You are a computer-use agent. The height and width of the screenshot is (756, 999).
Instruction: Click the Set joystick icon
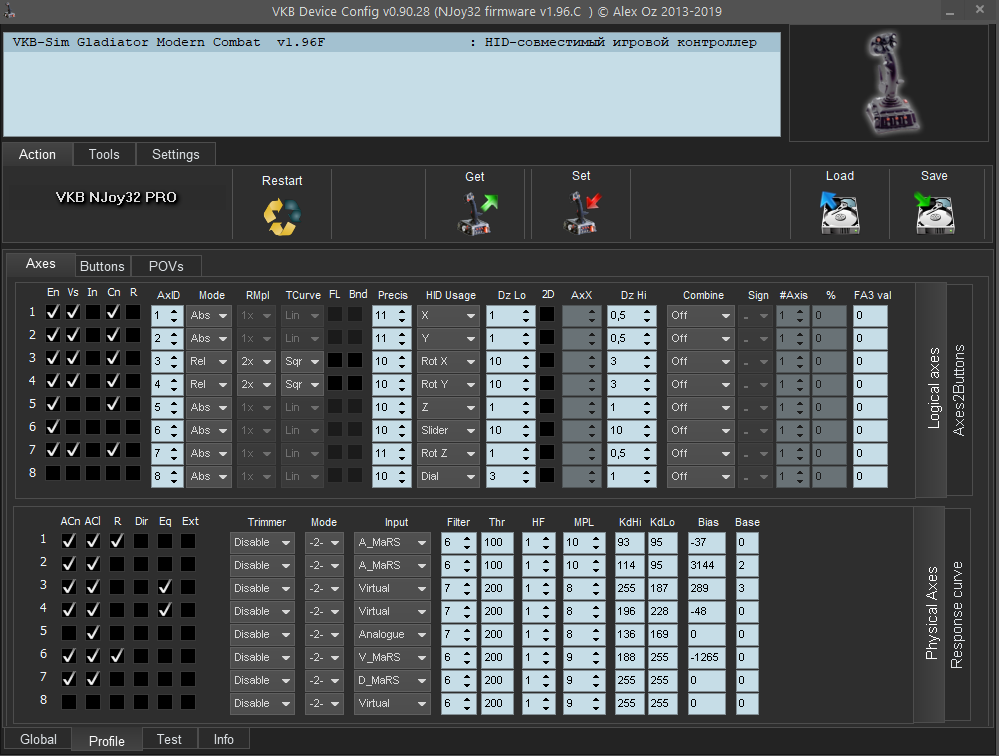[582, 213]
